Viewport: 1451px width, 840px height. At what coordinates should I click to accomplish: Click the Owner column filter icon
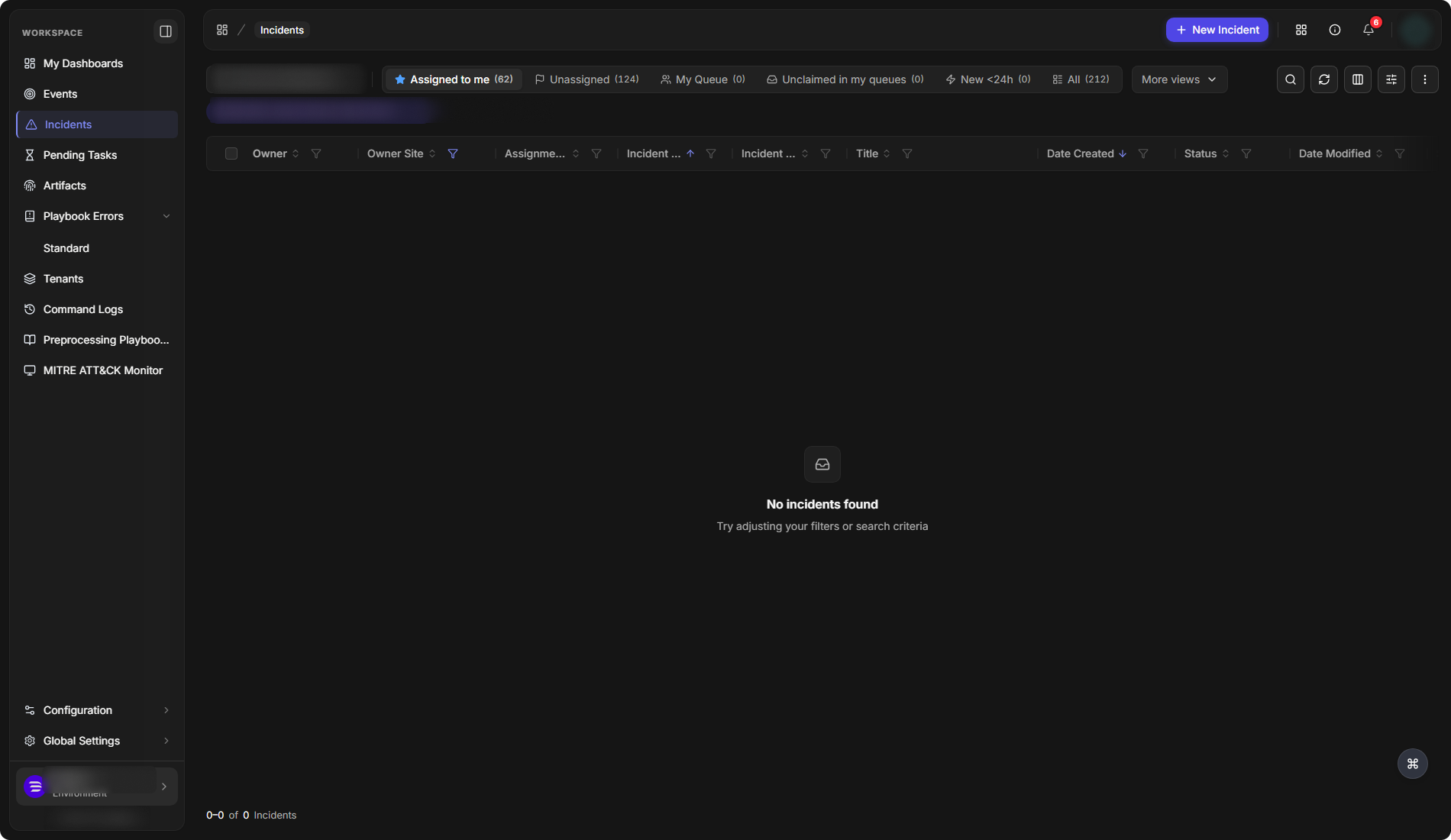(316, 153)
